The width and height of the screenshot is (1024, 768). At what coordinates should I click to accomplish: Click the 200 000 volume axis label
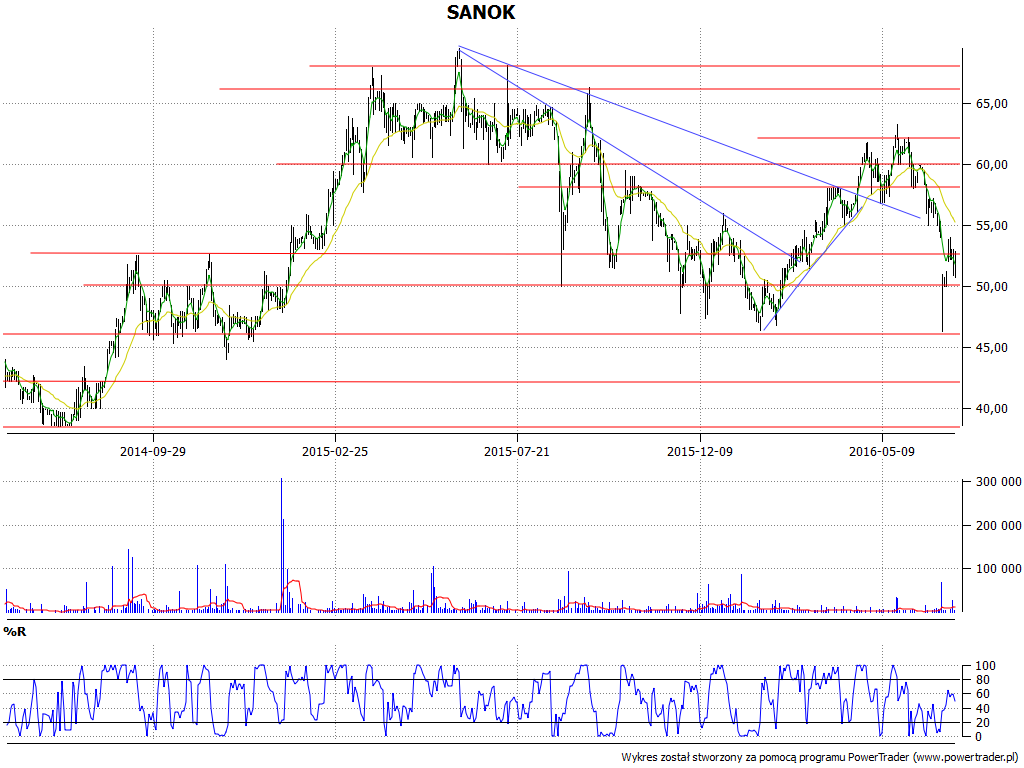998,526
